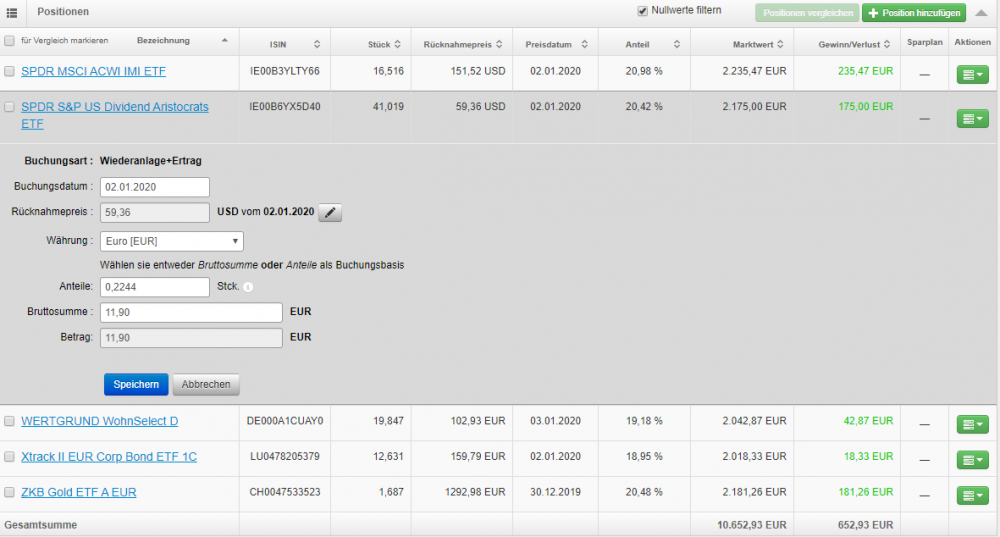Toggle the für Vergleich markieren header checkbox
The image size is (1000, 537).
click(x=9, y=41)
